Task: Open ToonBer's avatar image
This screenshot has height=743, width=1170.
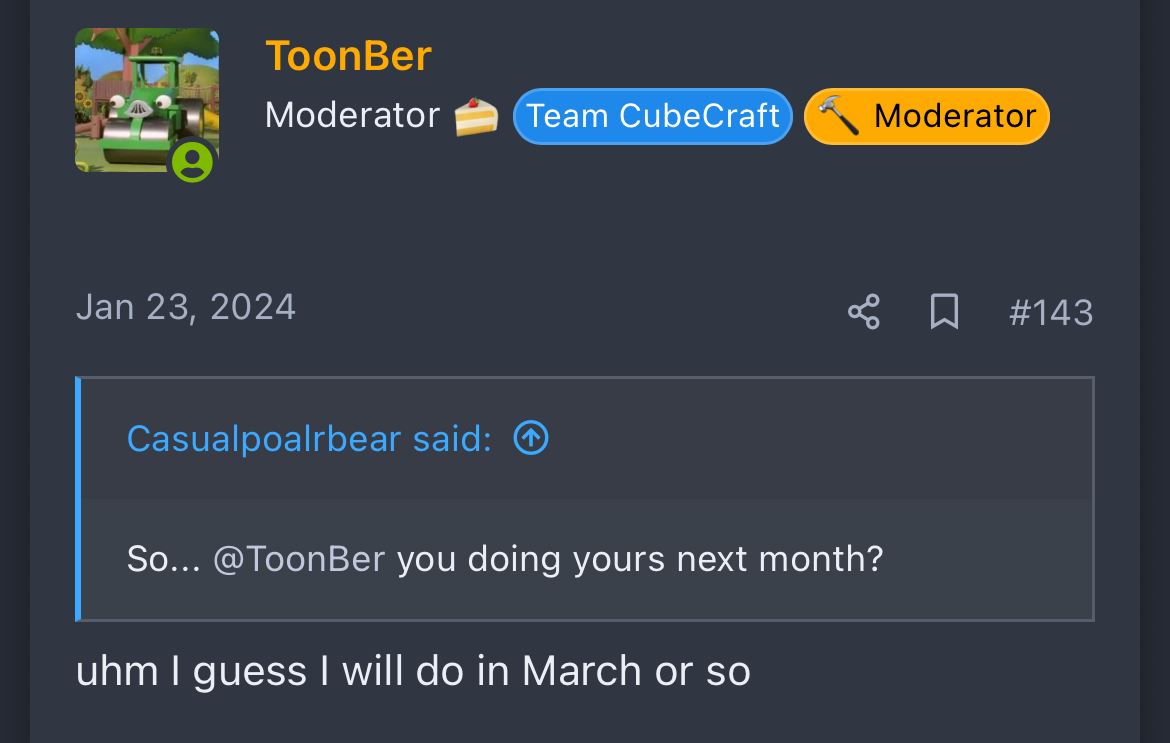Action: click(x=147, y=100)
